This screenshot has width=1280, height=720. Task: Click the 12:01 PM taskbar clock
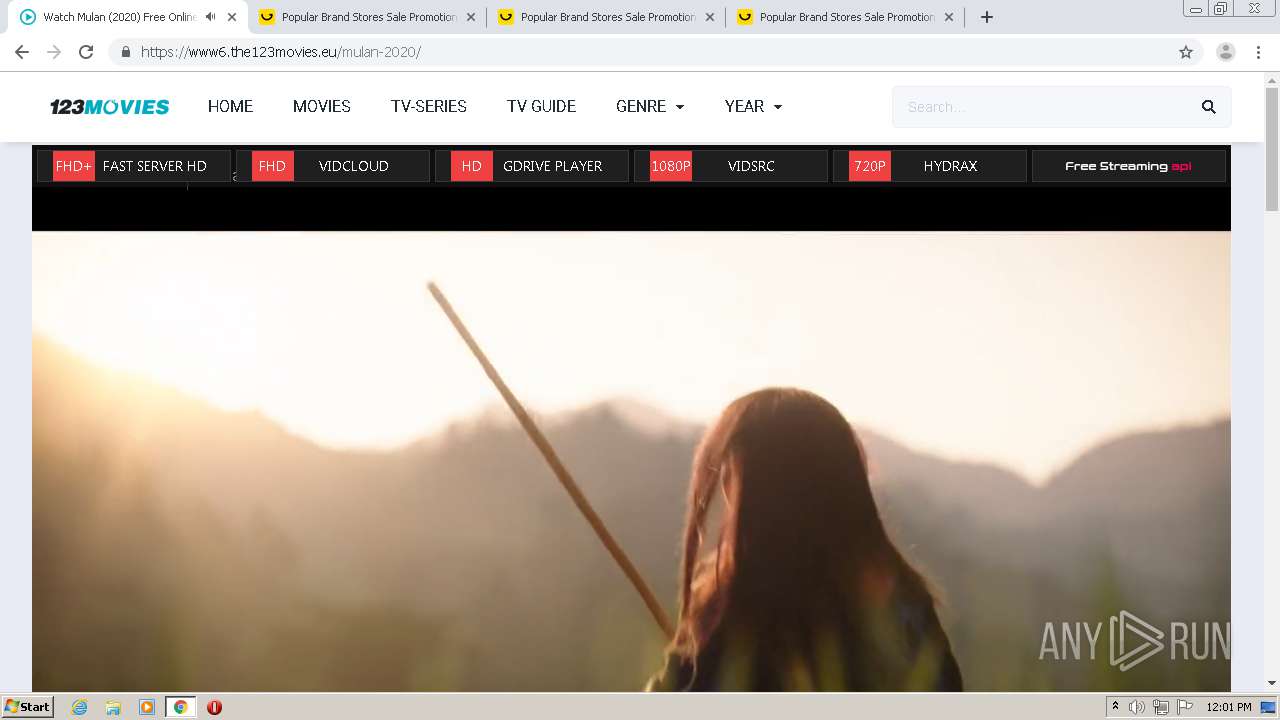(x=1229, y=707)
